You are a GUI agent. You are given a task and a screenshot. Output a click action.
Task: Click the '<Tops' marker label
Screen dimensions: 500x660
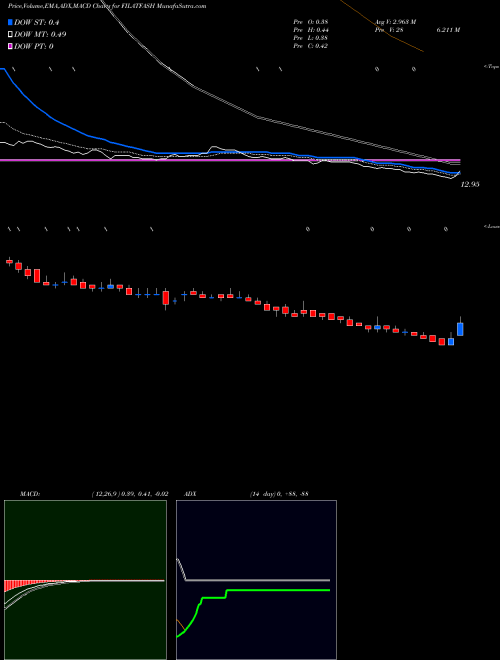pyautogui.click(x=492, y=67)
